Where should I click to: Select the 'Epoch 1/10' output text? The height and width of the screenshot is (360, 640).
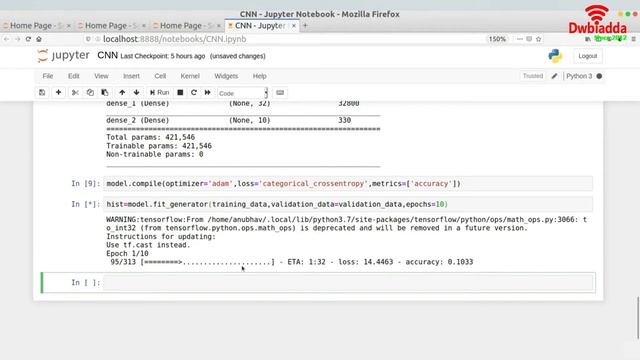coord(127,253)
